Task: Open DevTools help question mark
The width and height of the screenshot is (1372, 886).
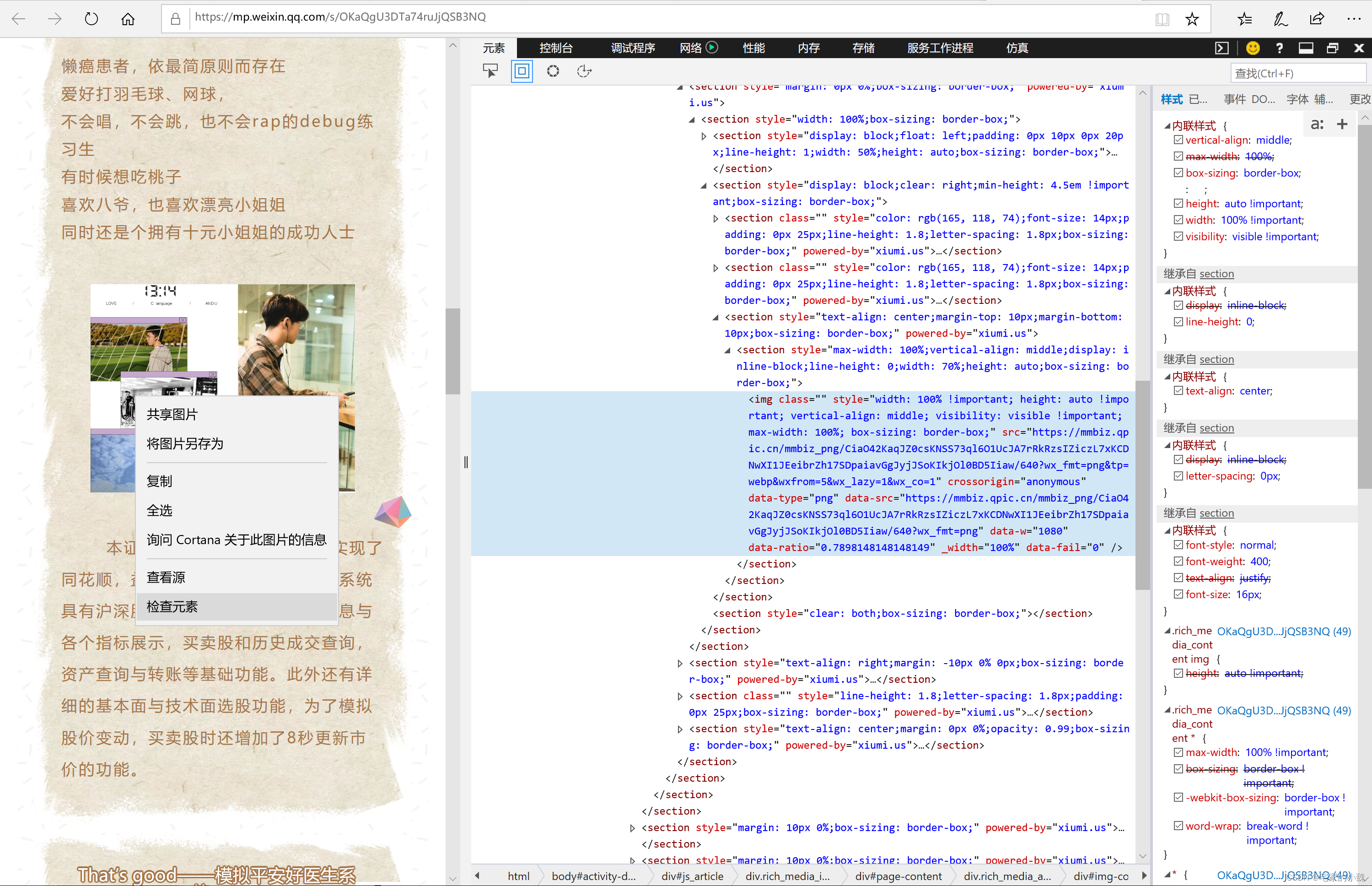Action: click(1280, 49)
